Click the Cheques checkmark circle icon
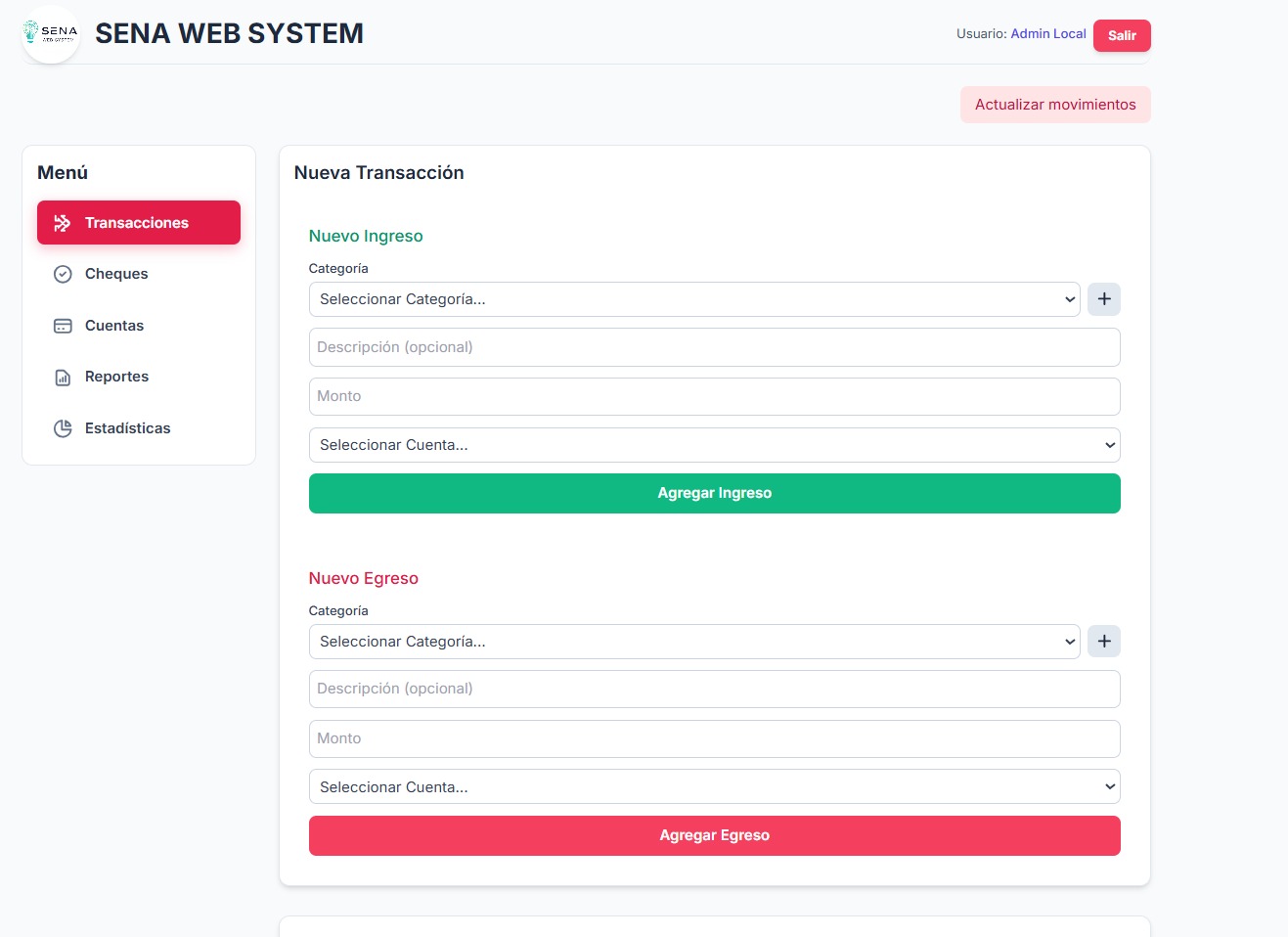 63,274
